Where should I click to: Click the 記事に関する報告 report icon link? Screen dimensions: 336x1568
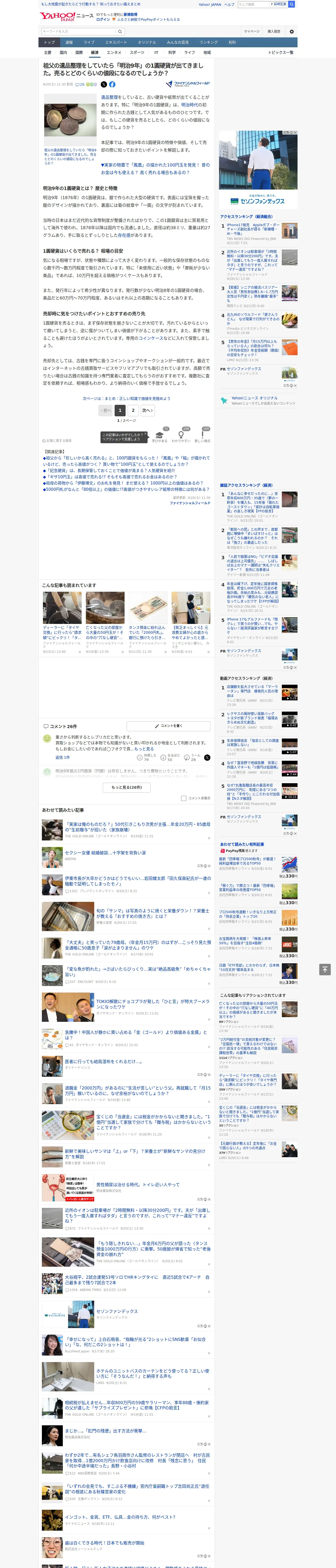pyautogui.click(x=57, y=441)
